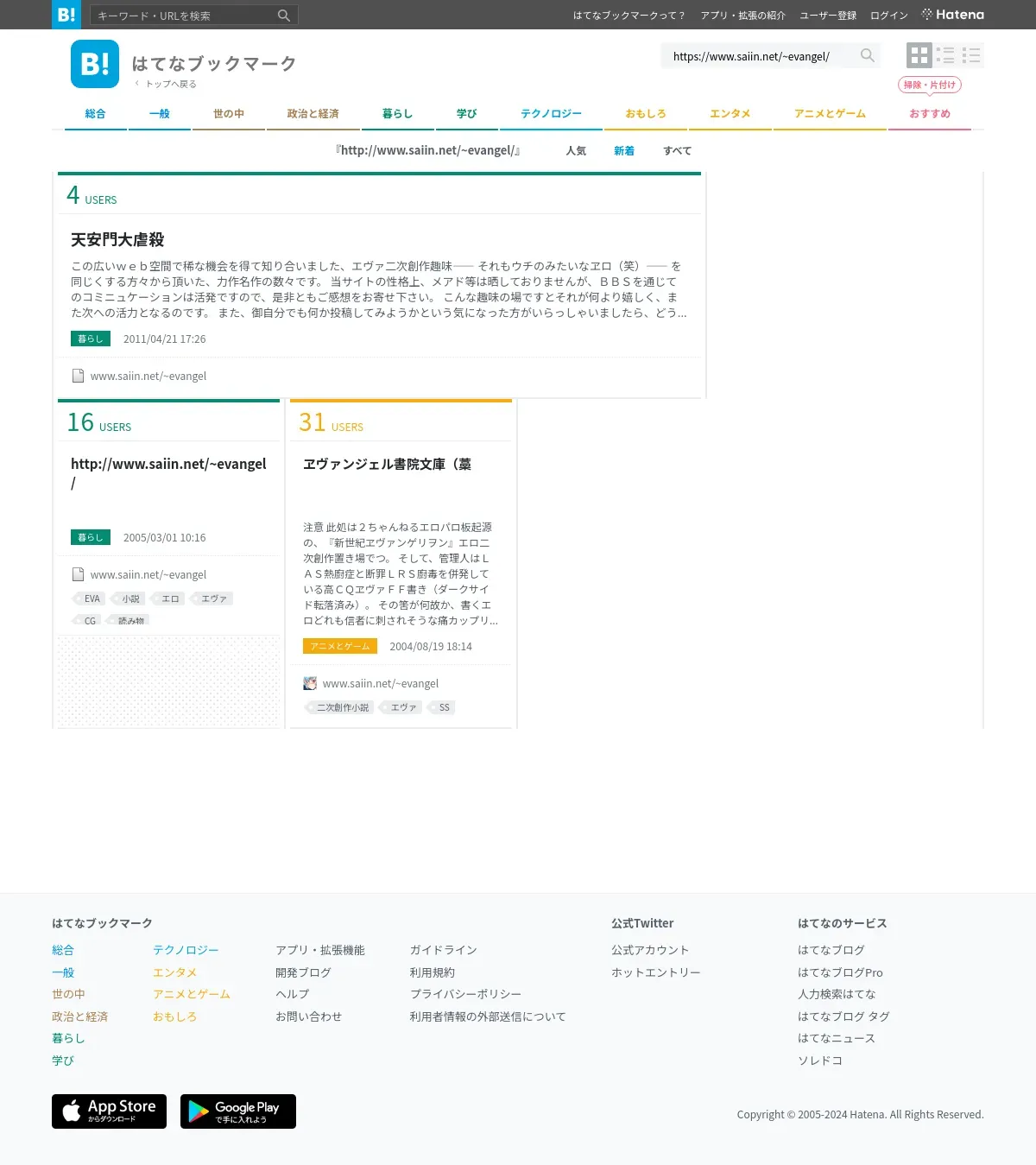The image size is (1036, 1165).
Task: Click the 掃除・片付け suggestion bubble
Action: tap(930, 85)
